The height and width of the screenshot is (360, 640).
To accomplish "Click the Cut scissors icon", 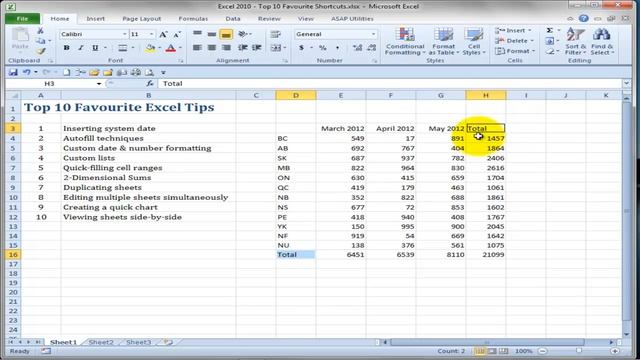I will pos(40,31).
